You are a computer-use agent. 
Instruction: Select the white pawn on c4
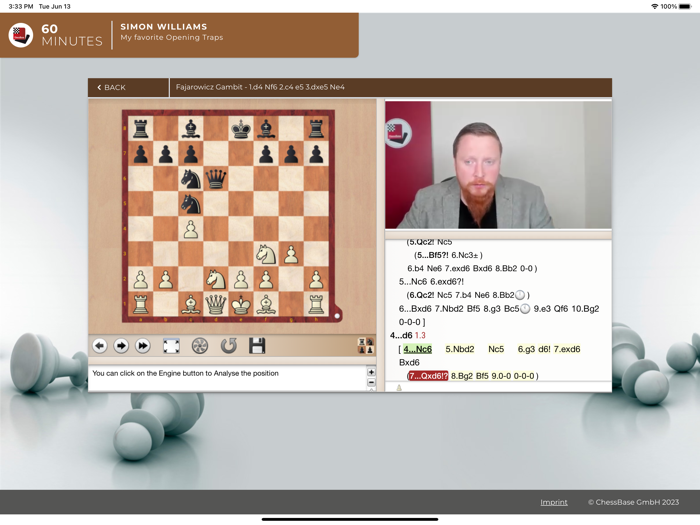click(x=191, y=229)
